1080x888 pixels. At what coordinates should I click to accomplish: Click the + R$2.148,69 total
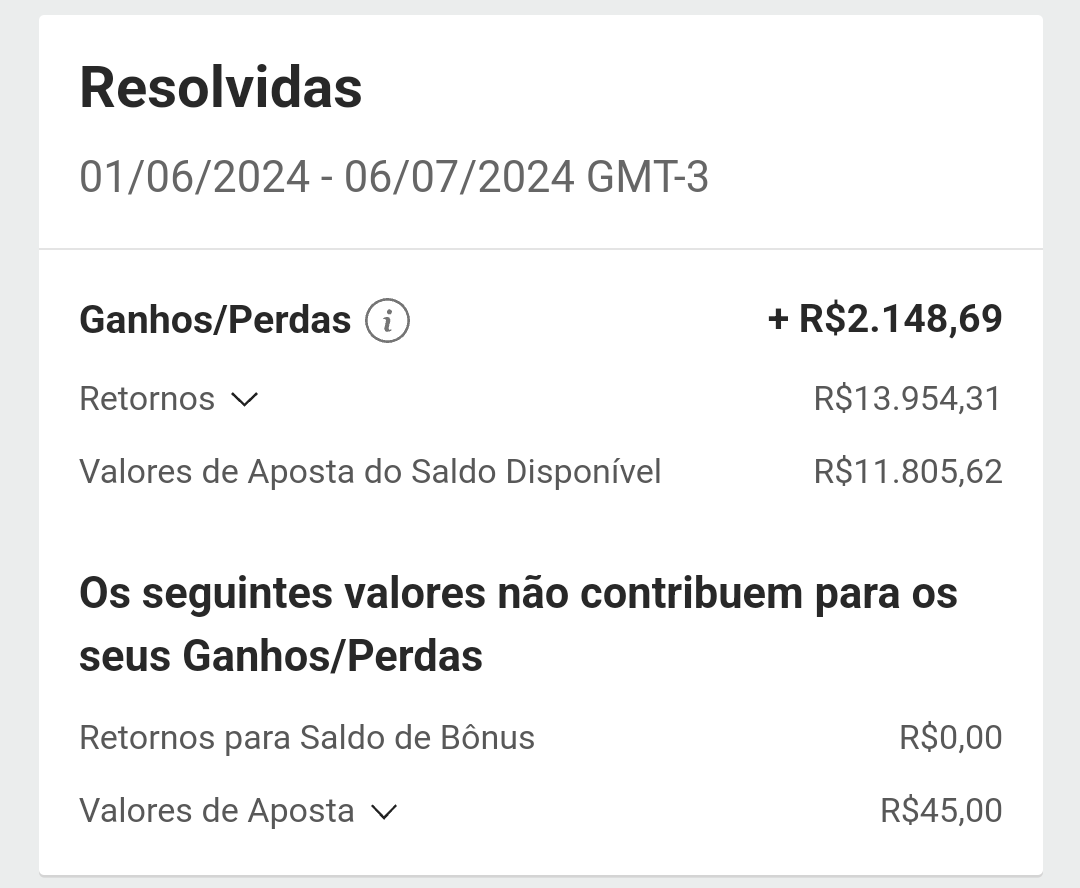[885, 319]
